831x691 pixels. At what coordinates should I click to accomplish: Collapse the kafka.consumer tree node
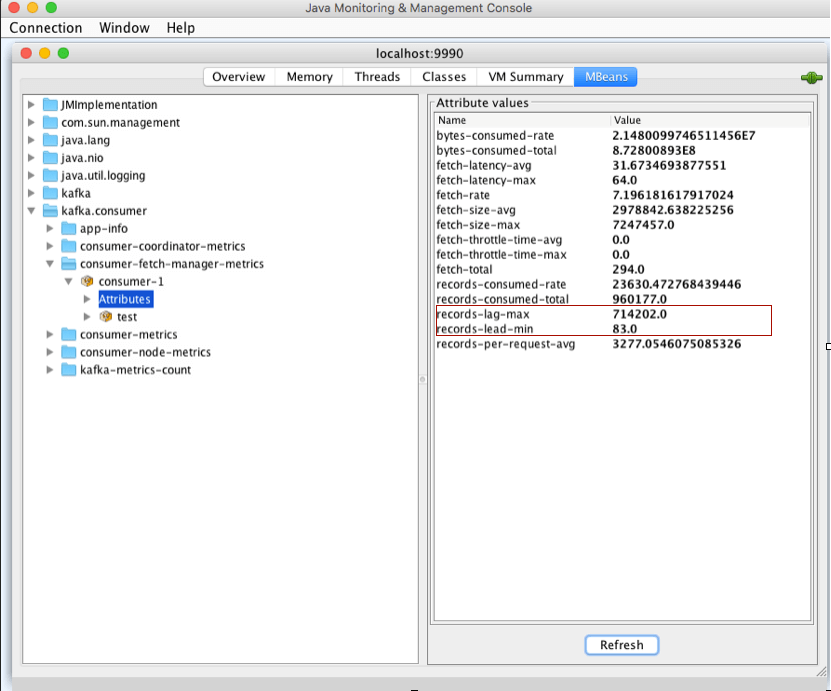coord(32,211)
